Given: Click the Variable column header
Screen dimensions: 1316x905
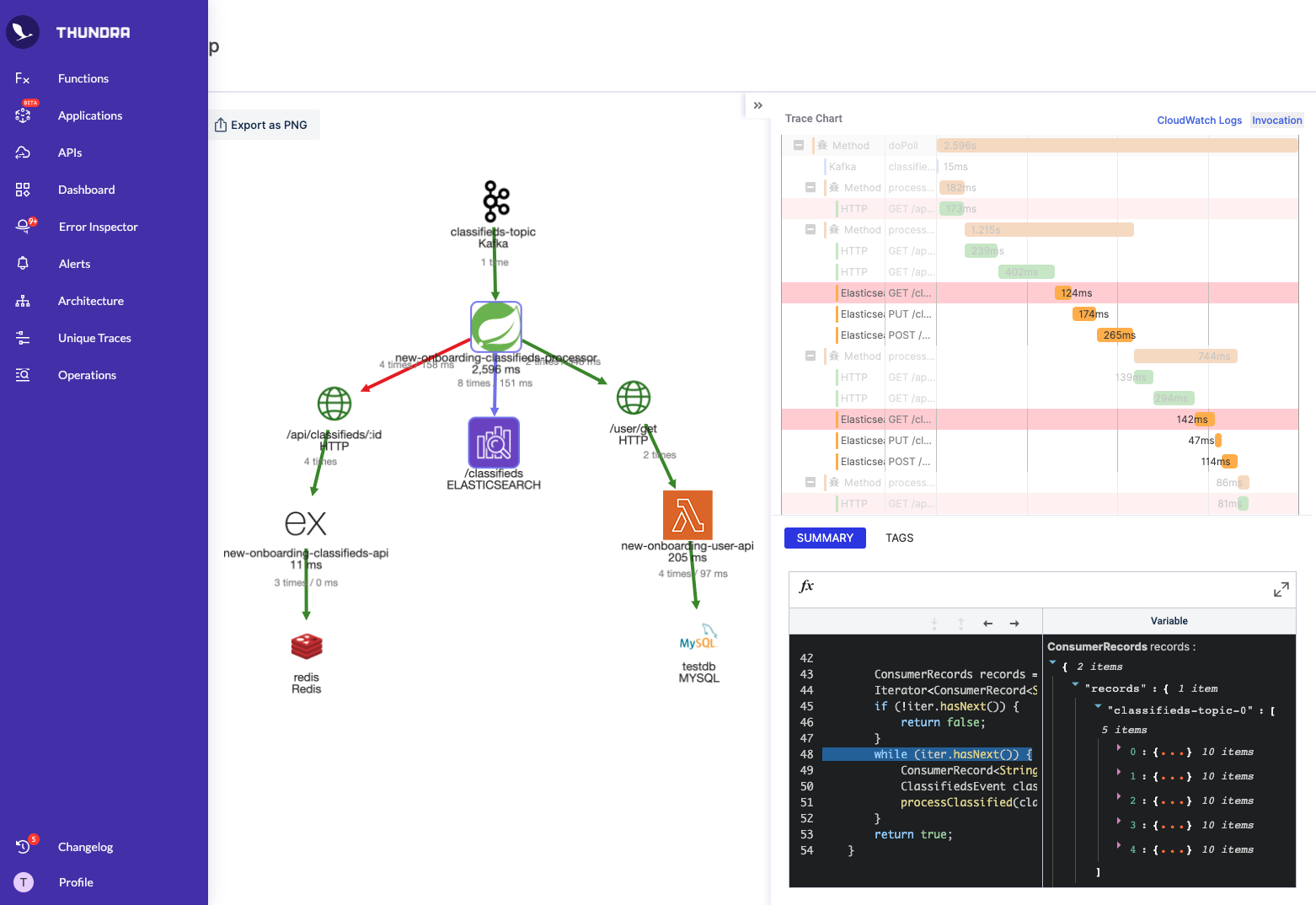Looking at the screenshot, I should (x=1169, y=621).
